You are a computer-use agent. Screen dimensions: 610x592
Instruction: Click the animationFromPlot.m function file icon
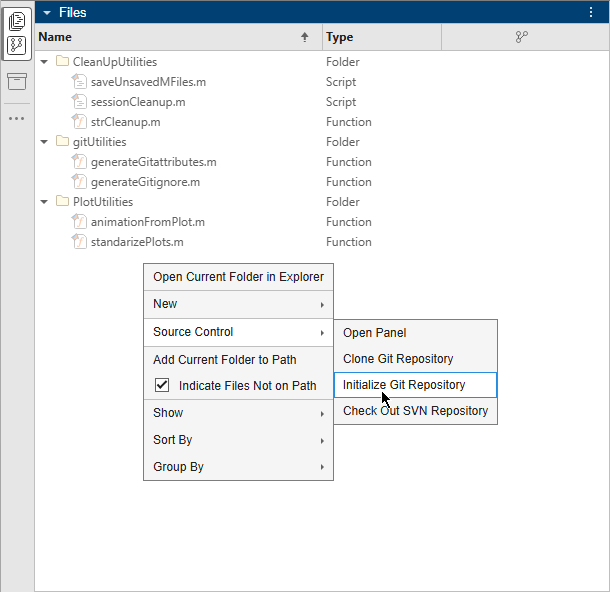click(79, 221)
